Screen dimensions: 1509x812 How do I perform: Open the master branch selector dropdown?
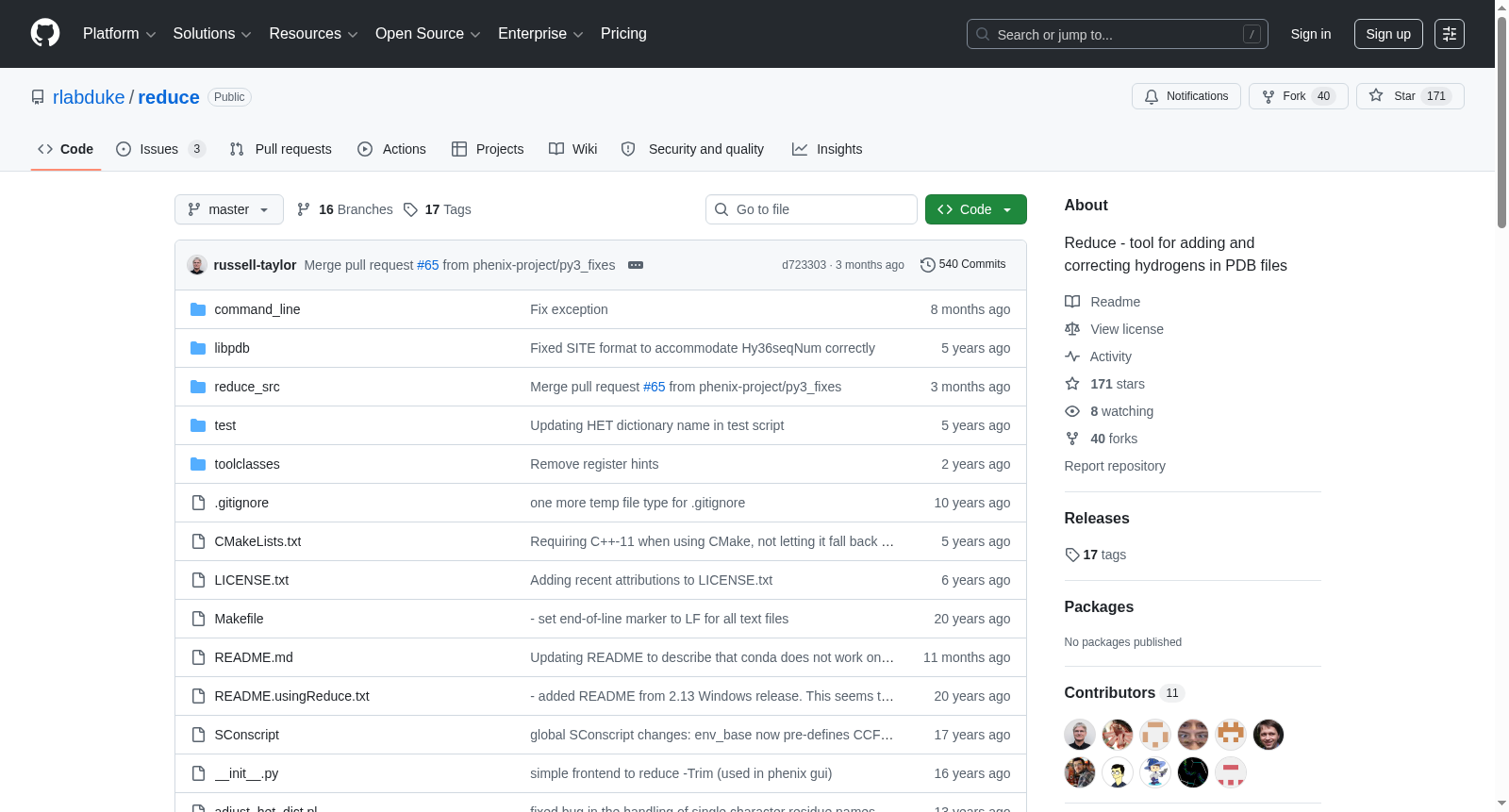(x=229, y=209)
